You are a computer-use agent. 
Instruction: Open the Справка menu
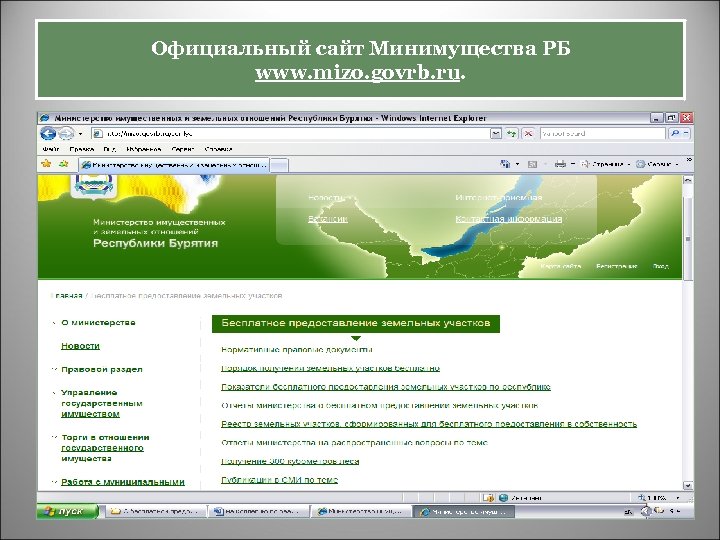coord(219,149)
